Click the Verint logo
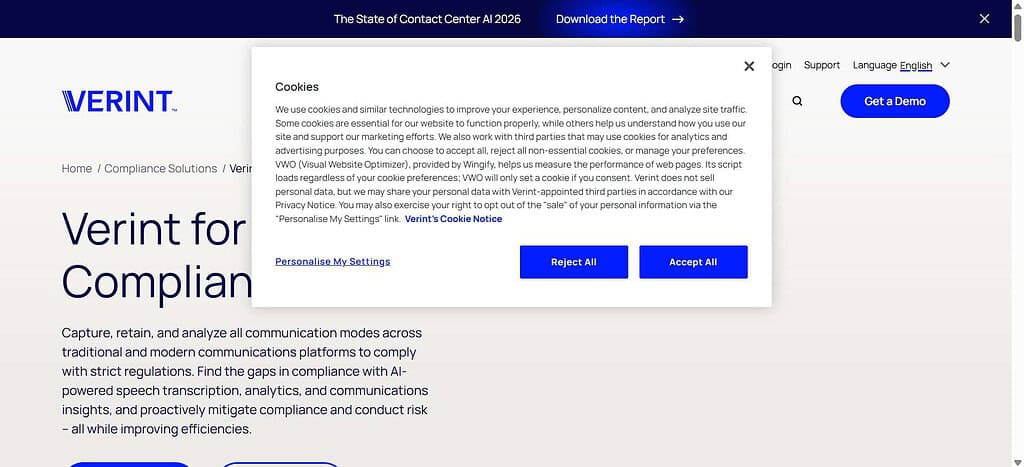Image resolution: width=1024 pixels, height=467 pixels. [120, 101]
